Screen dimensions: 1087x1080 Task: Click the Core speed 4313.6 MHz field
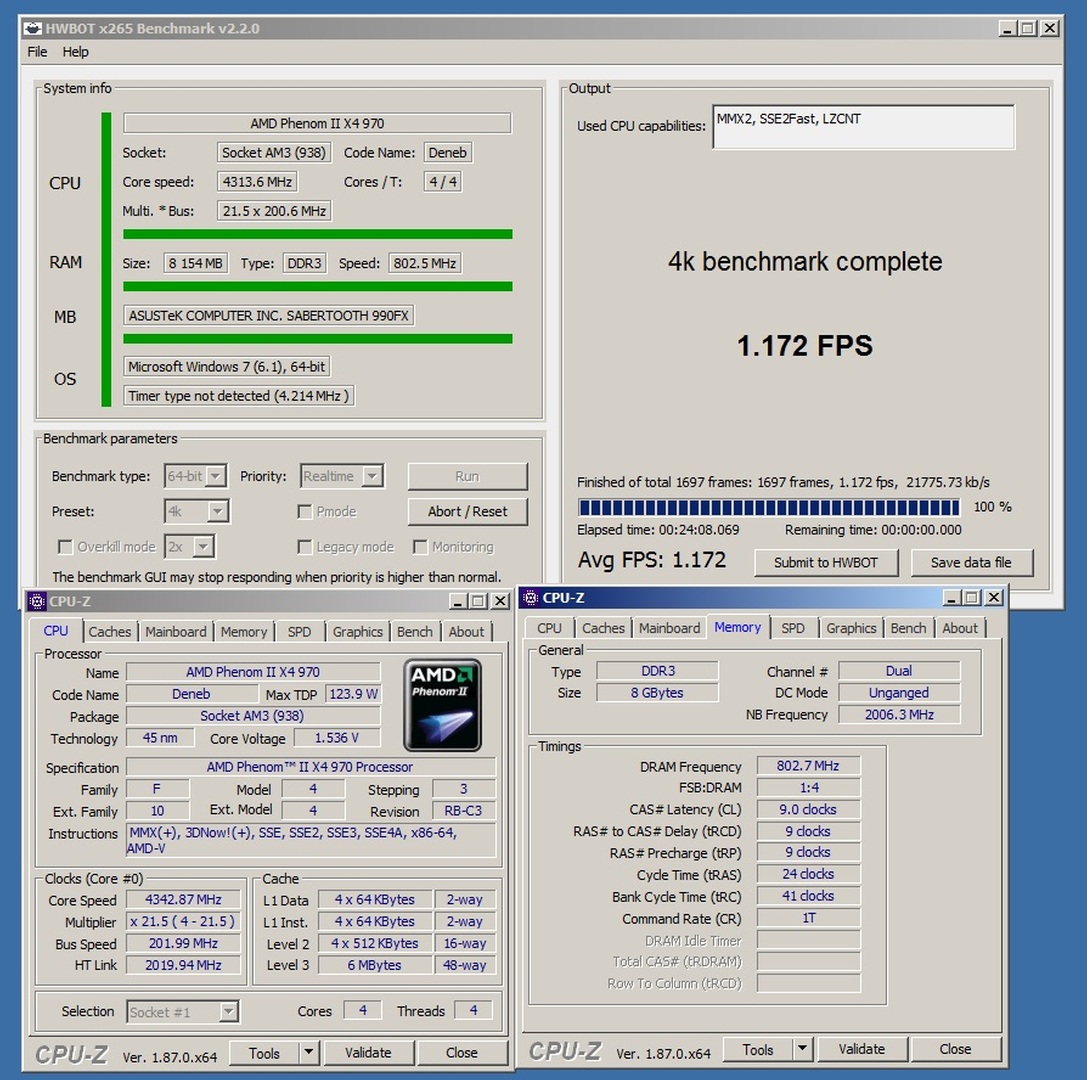click(257, 182)
